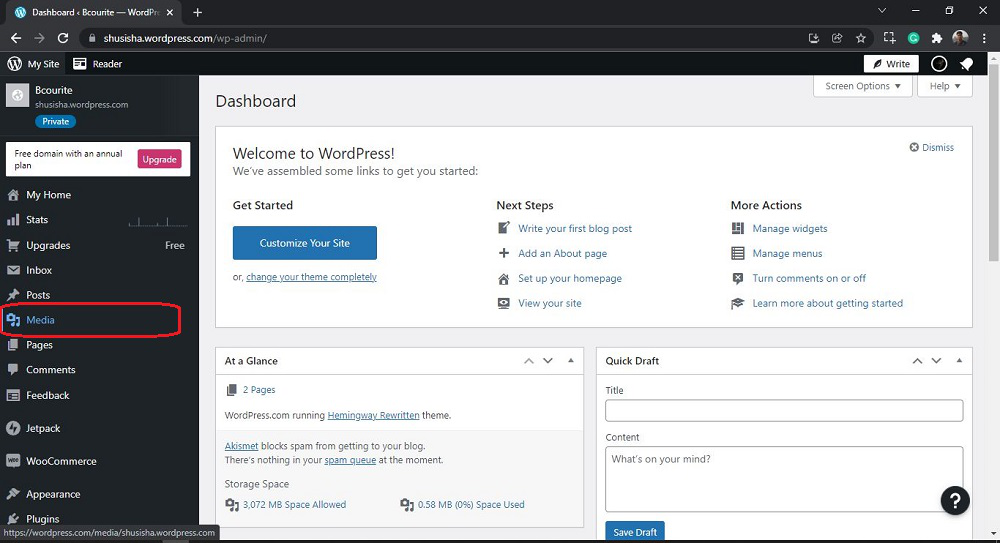1000x543 pixels.
Task: Click the browser reload icon
Action: [62, 38]
